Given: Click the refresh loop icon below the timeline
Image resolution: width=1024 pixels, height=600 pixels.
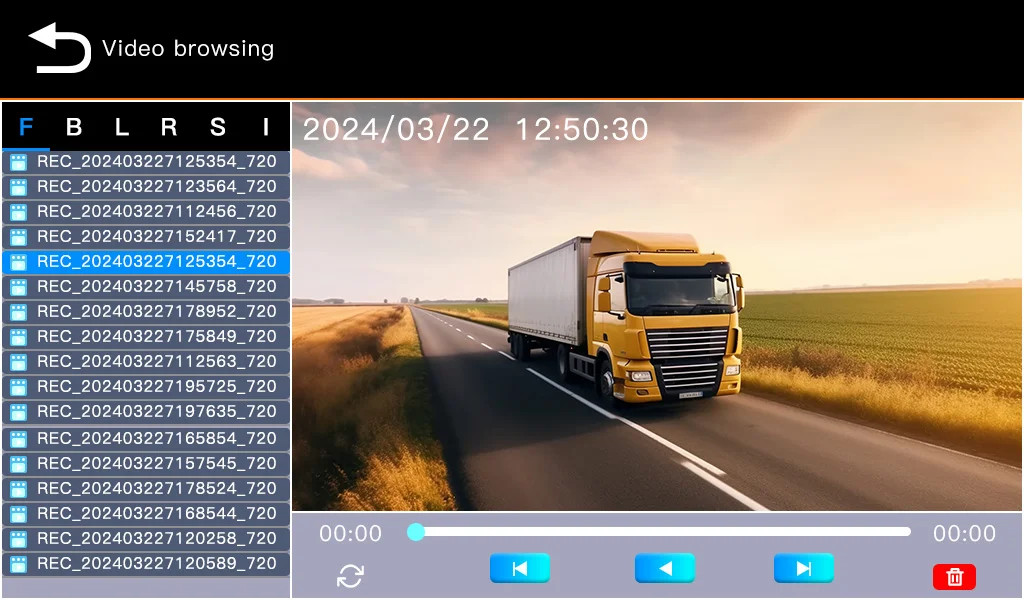Looking at the screenshot, I should click(x=350, y=576).
